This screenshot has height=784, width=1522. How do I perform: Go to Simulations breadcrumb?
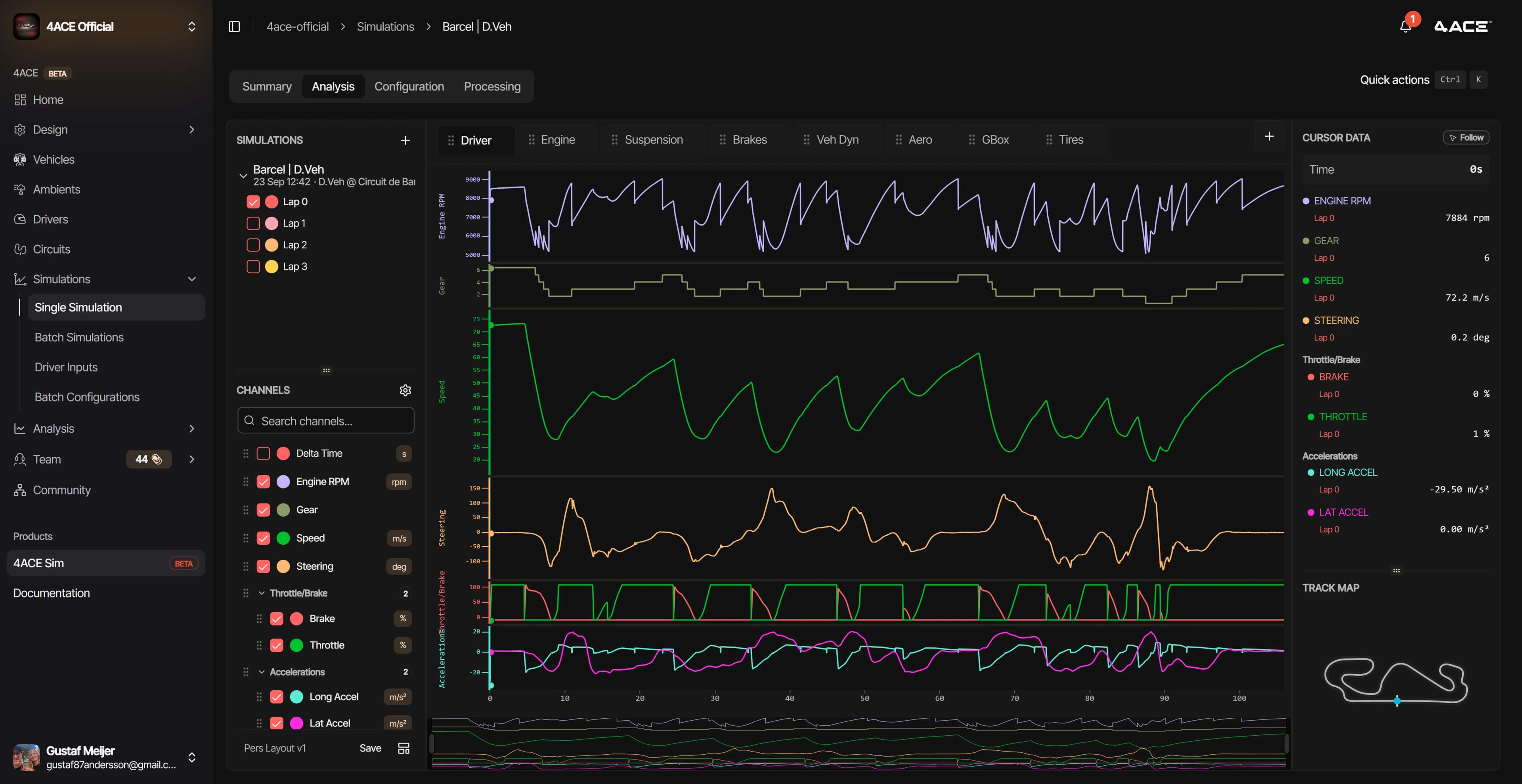point(385,27)
